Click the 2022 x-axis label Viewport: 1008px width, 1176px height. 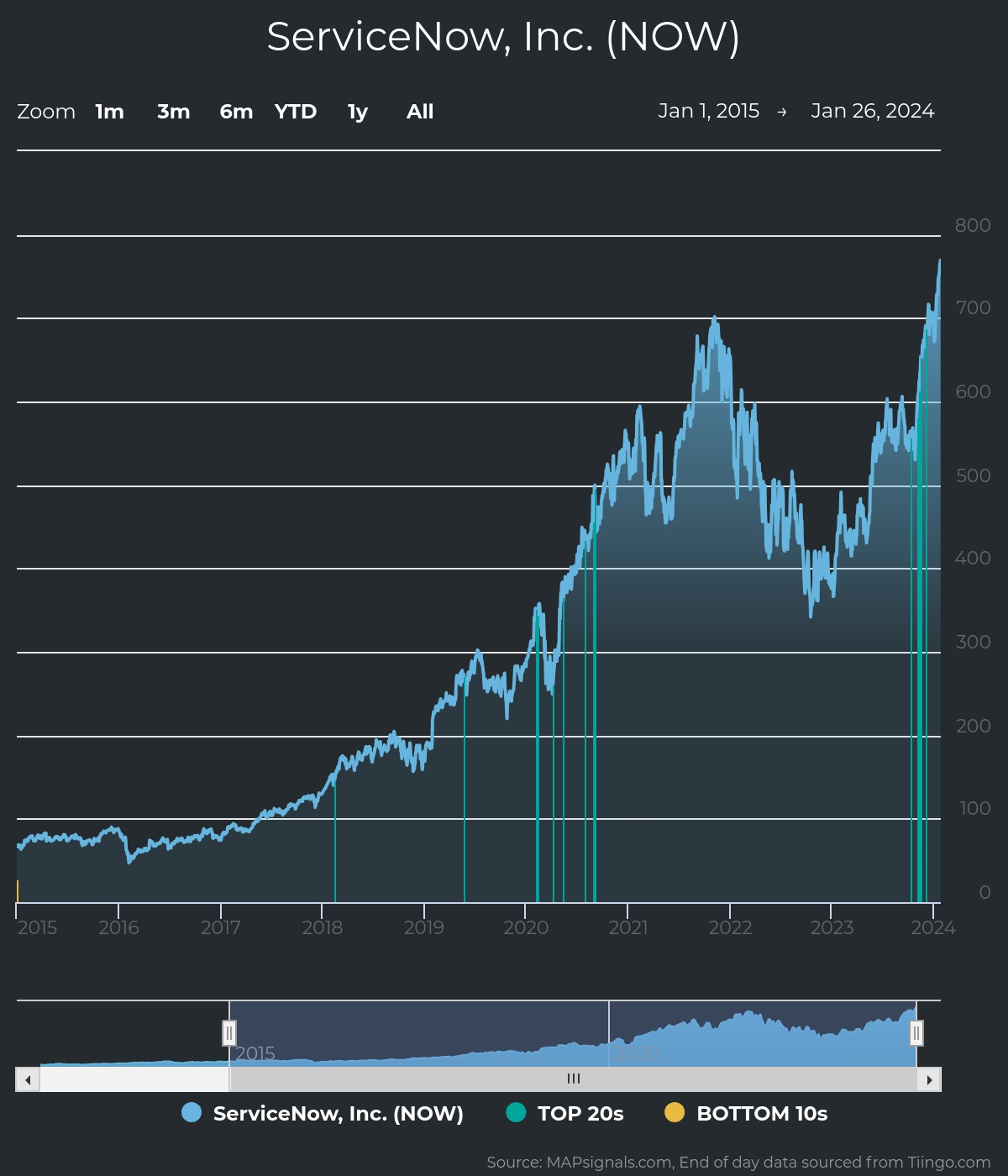click(x=730, y=927)
